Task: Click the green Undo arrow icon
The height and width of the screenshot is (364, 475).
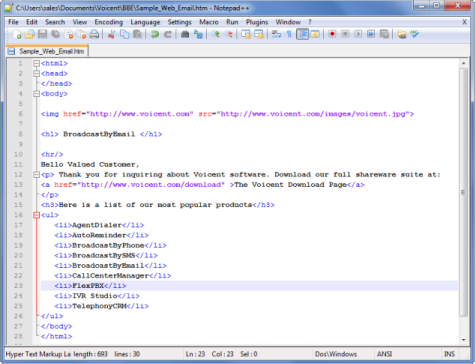Action: pyautogui.click(x=155, y=34)
